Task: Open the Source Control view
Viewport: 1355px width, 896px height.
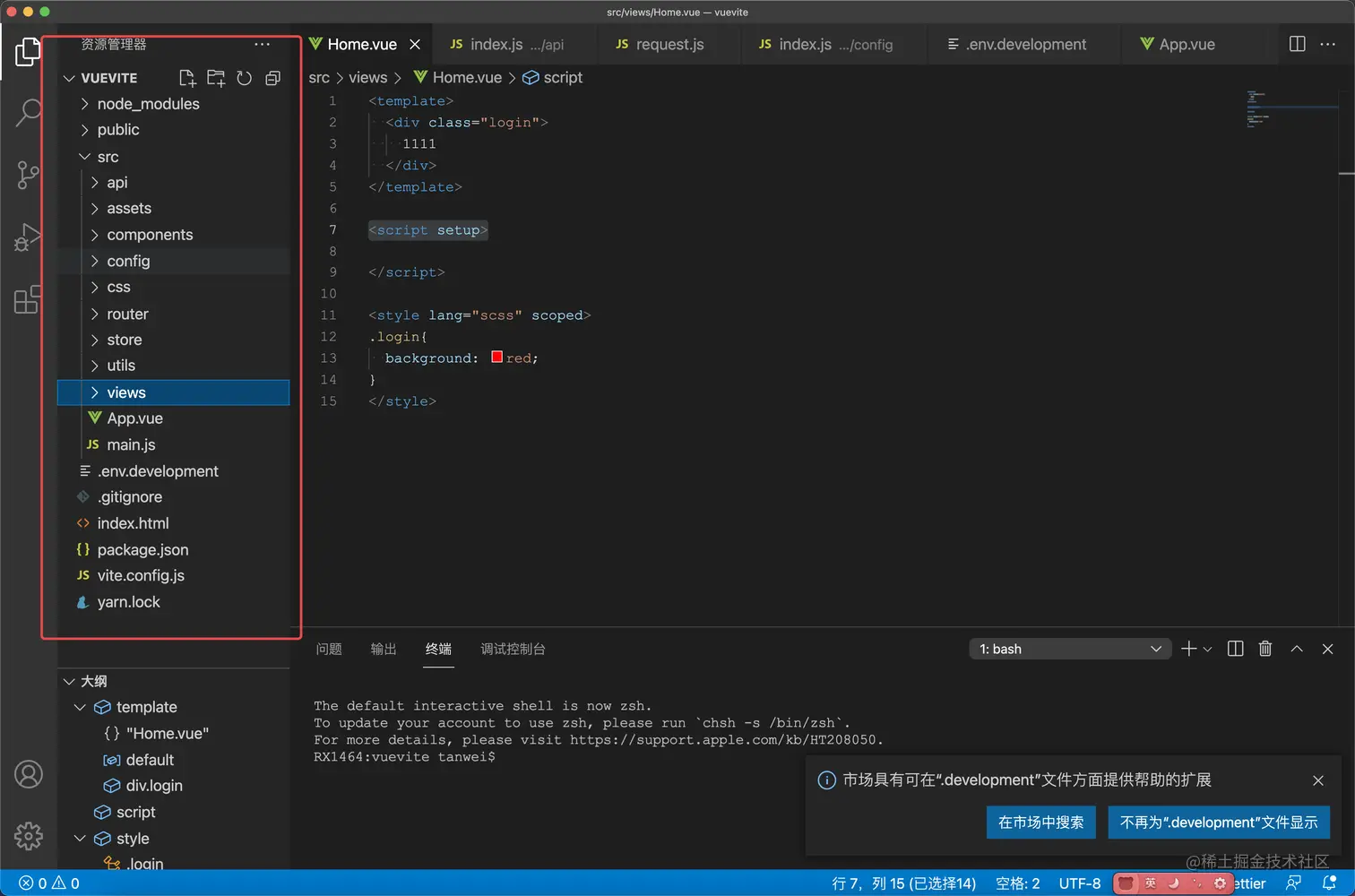Action: [x=28, y=175]
